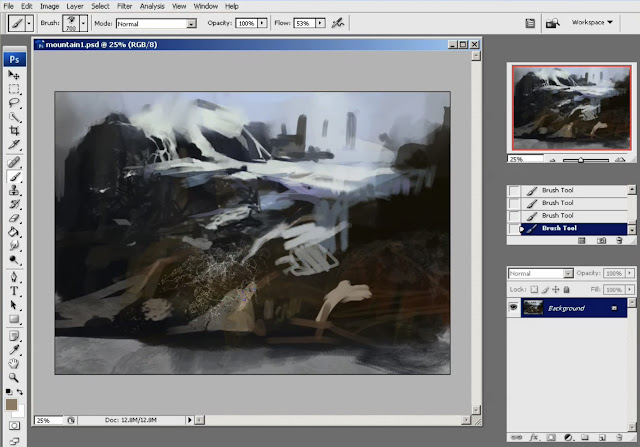Image resolution: width=640 pixels, height=447 pixels.
Task: Select the Healing Brush tool
Action: pyautogui.click(x=14, y=162)
